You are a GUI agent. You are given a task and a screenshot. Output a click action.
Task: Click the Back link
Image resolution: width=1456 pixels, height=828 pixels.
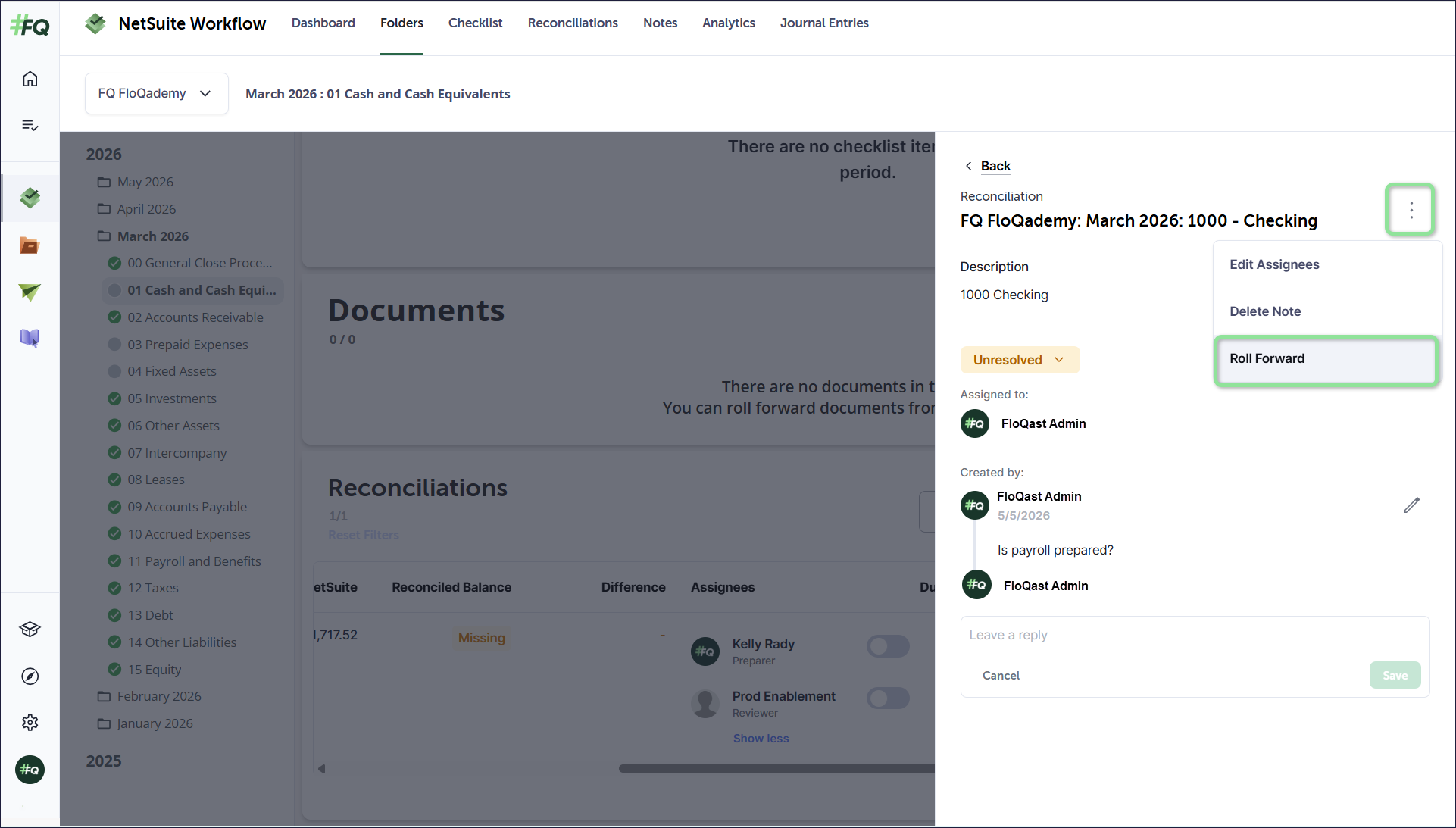995,166
